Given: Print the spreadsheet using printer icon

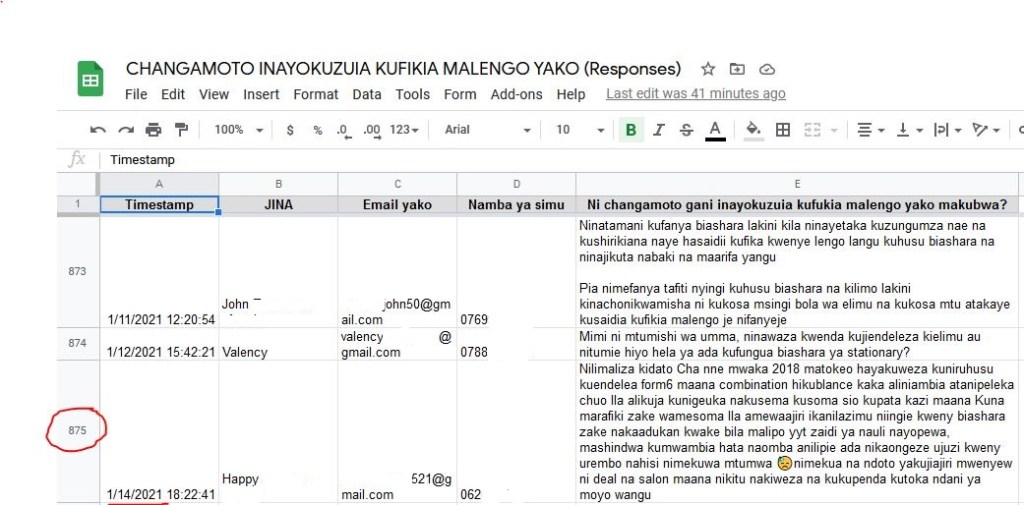Looking at the screenshot, I should (153, 130).
